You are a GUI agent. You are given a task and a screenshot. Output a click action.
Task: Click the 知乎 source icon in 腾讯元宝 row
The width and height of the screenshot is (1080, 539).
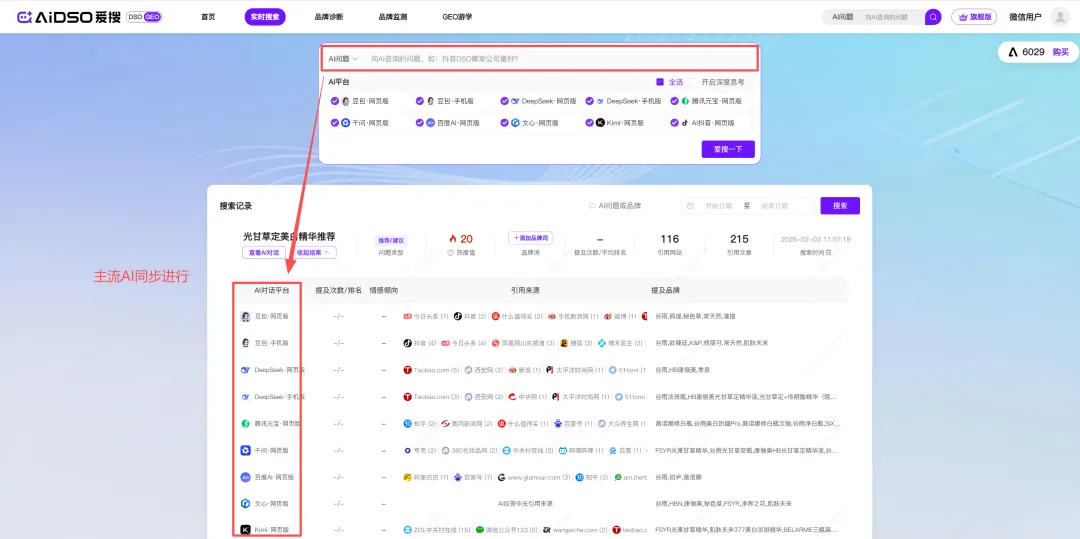[x=407, y=423]
